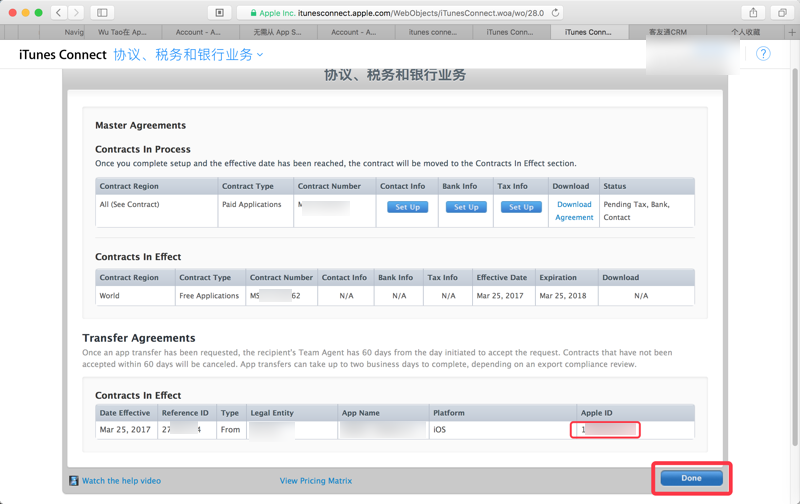Viewport: 800px width, 504px height.
Task: Click the blurred Apple ID cell value
Action: [x=605, y=430]
